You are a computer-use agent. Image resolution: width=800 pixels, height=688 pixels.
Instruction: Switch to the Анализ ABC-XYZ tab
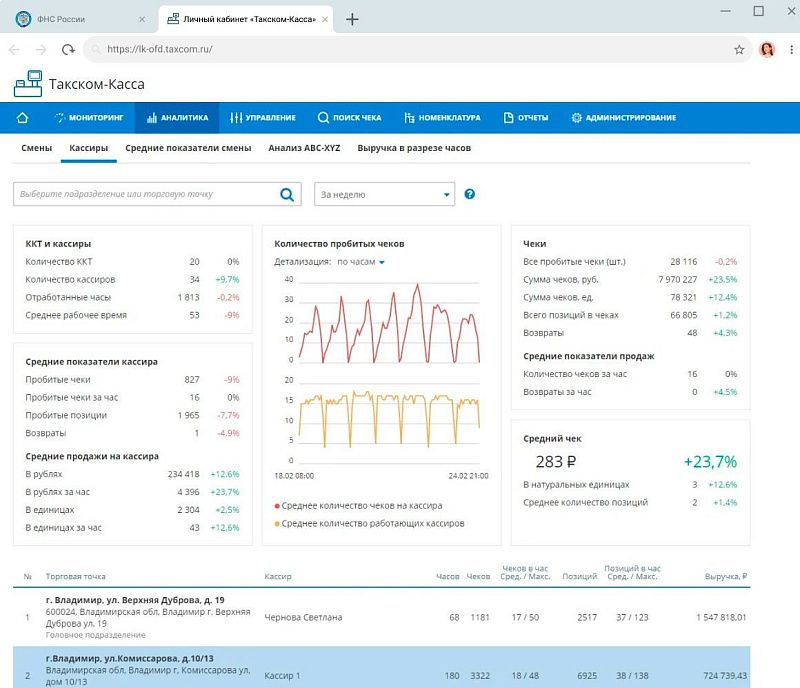304,148
